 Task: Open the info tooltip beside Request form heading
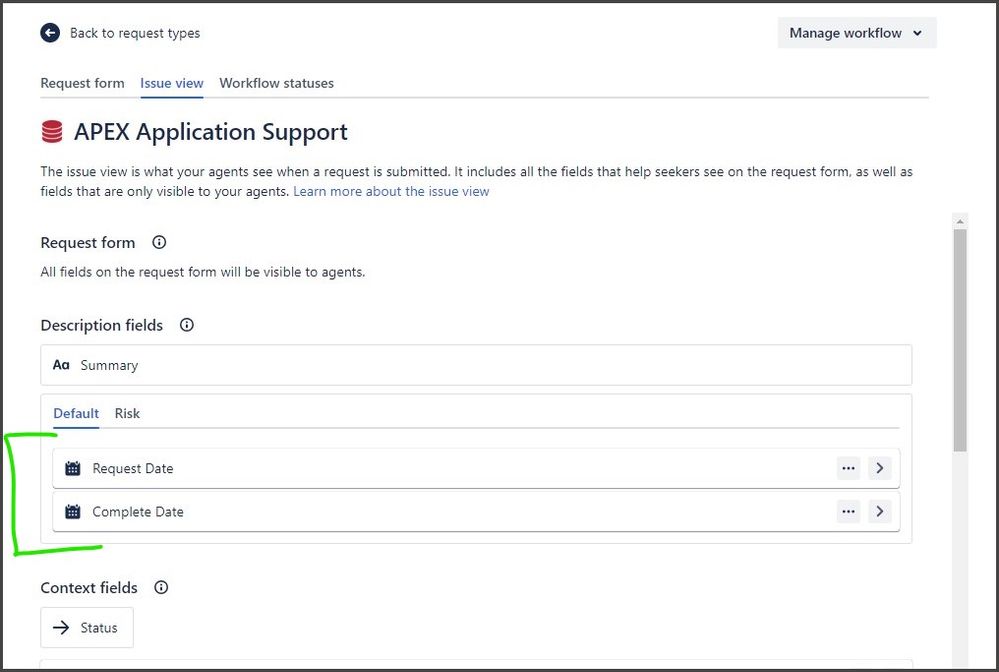(158, 242)
